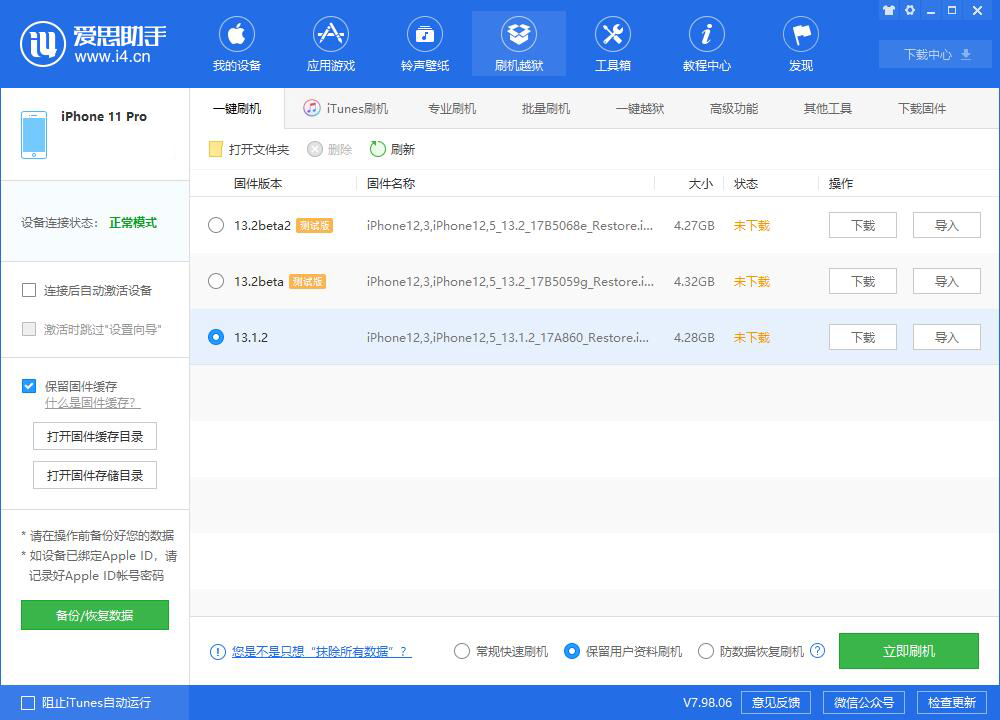Open the 发现 discover page

[800, 43]
